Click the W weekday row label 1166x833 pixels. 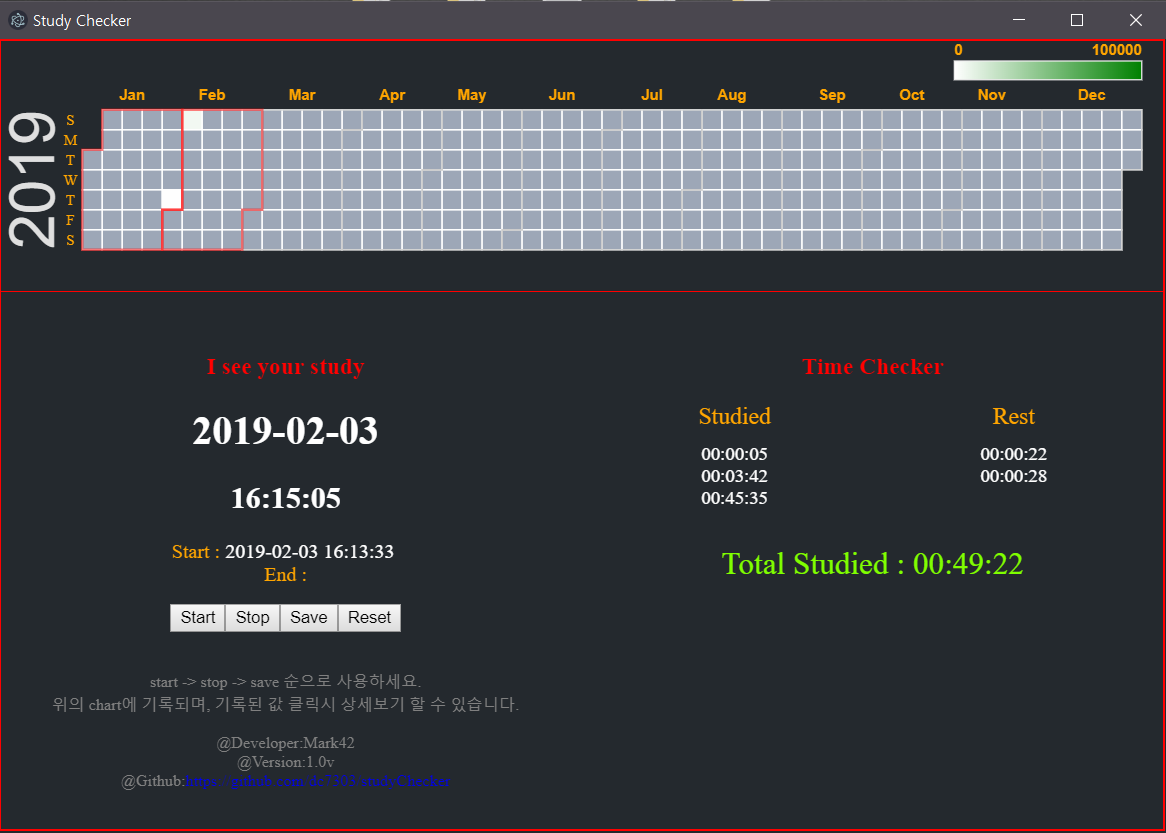click(x=70, y=180)
